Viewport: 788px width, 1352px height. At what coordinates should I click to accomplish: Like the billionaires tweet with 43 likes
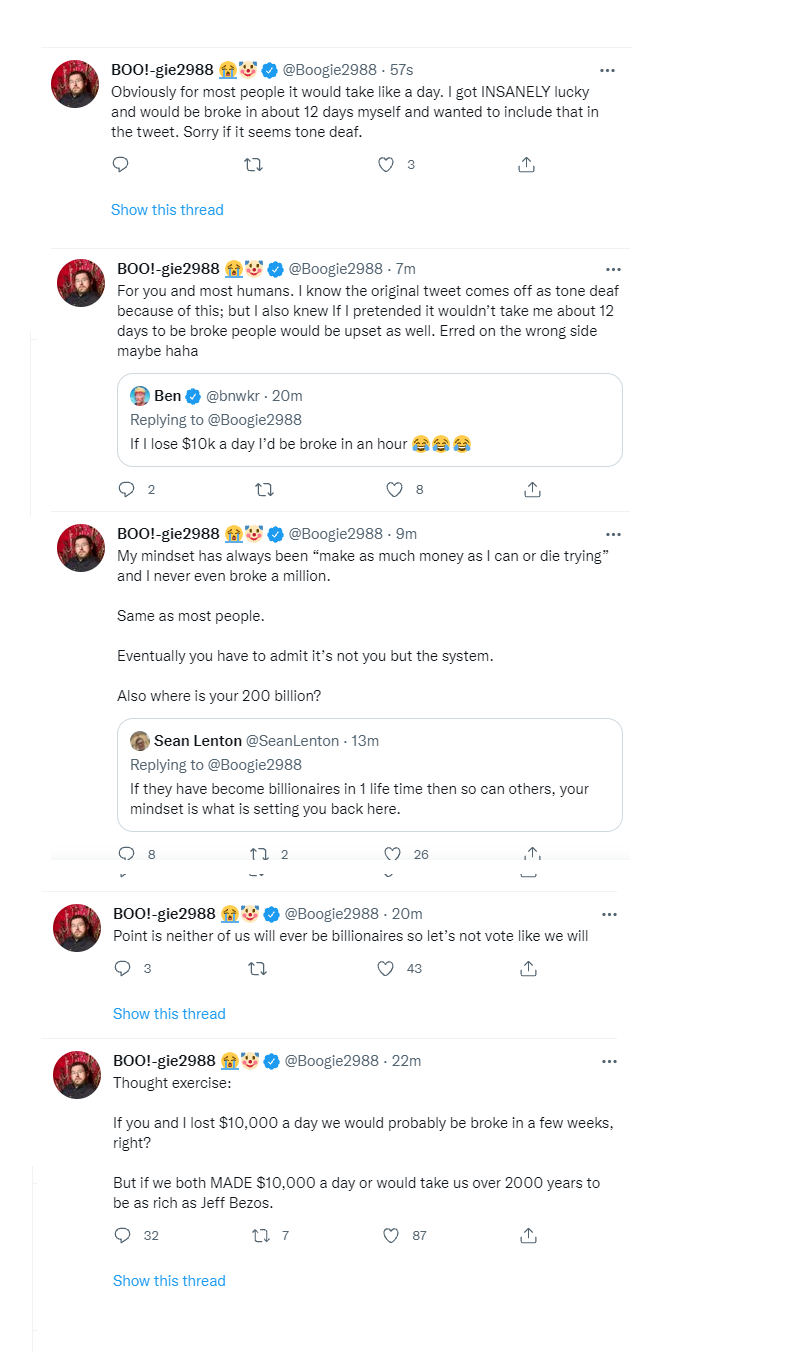pyautogui.click(x=386, y=968)
